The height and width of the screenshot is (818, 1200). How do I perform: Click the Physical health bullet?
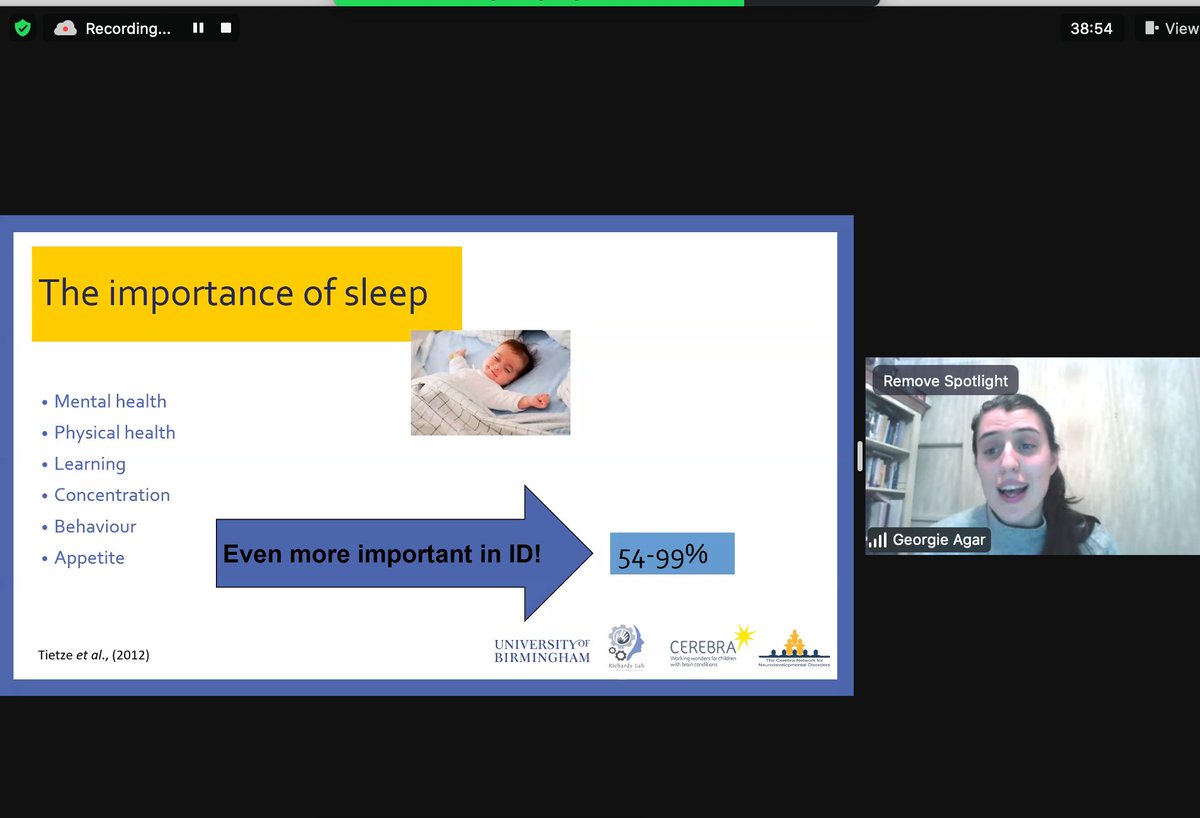point(114,432)
